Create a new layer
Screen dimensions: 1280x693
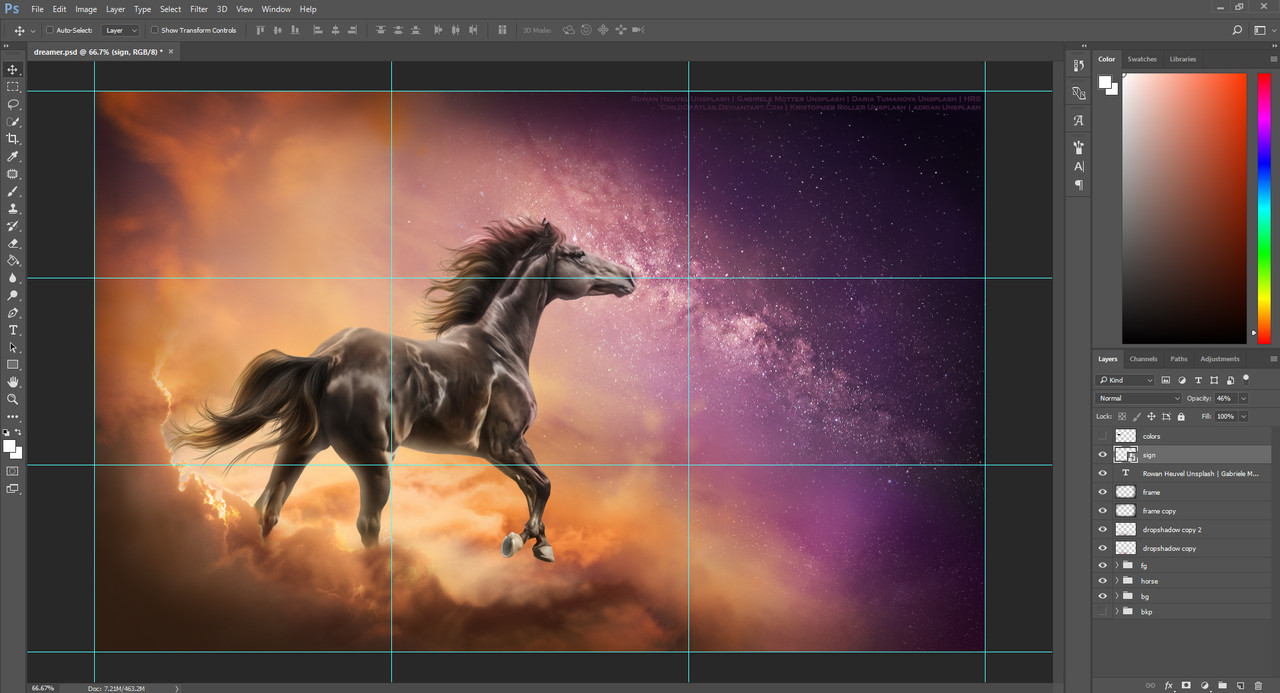point(1240,685)
